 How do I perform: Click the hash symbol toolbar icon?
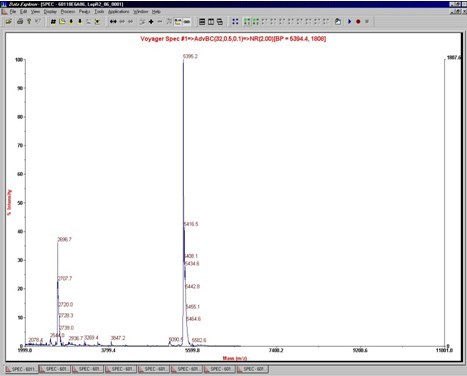click(53, 22)
